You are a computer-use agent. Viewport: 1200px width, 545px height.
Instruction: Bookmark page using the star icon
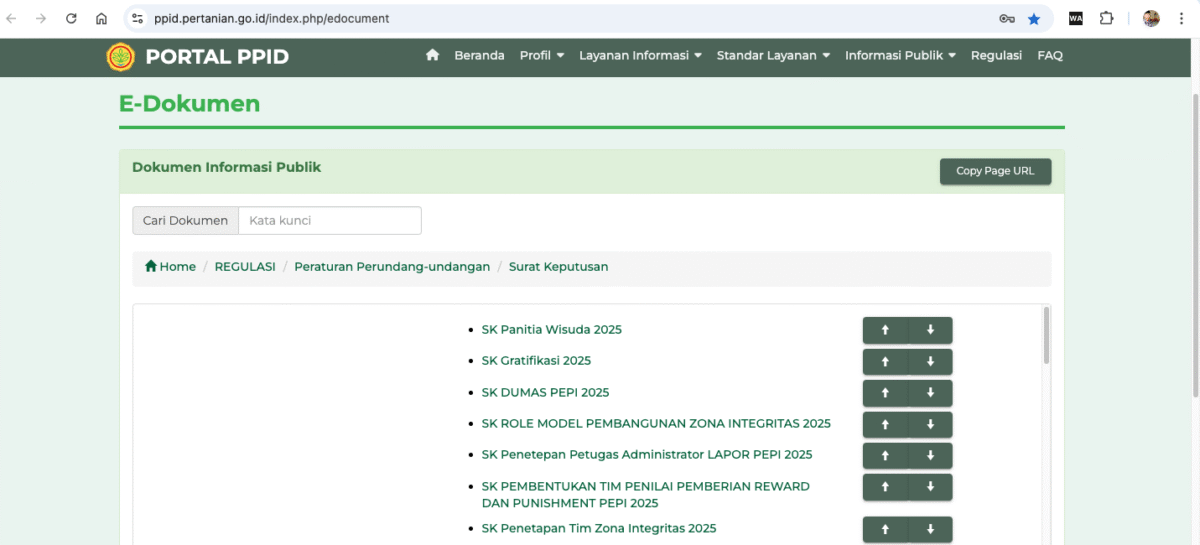click(x=1034, y=19)
